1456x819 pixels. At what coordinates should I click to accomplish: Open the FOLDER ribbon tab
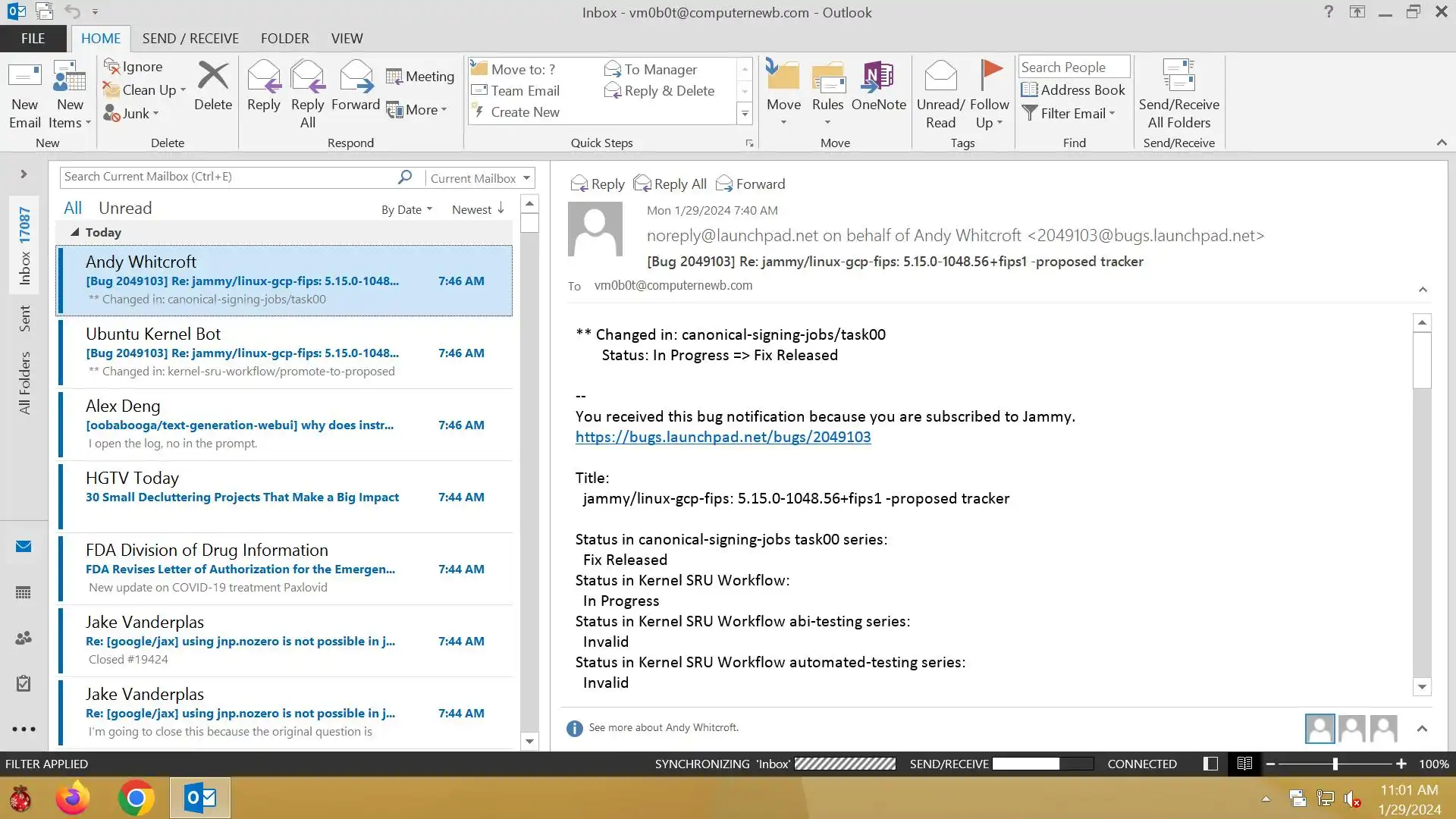[284, 39]
